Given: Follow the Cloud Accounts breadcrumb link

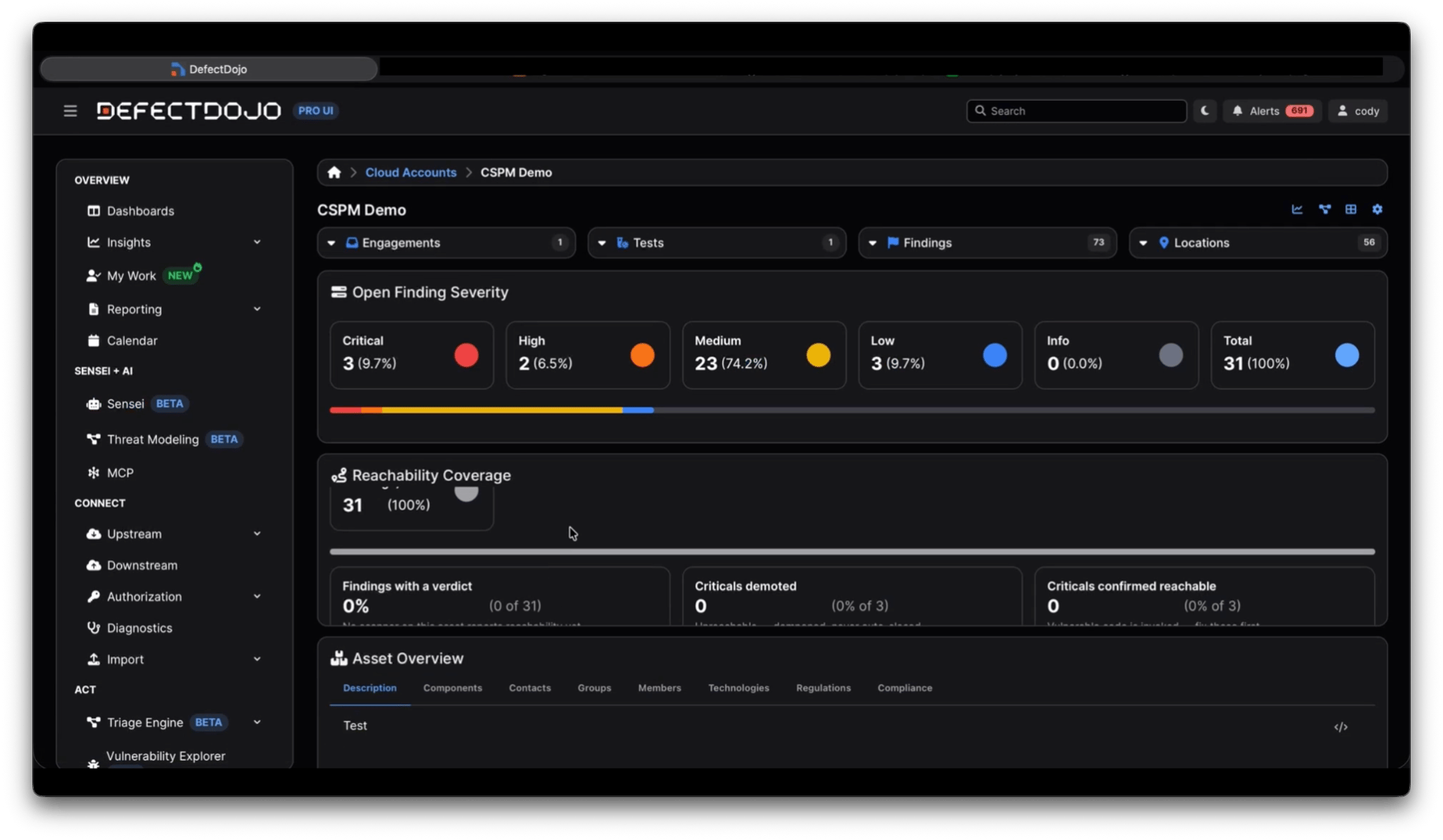Looking at the screenshot, I should coord(410,173).
